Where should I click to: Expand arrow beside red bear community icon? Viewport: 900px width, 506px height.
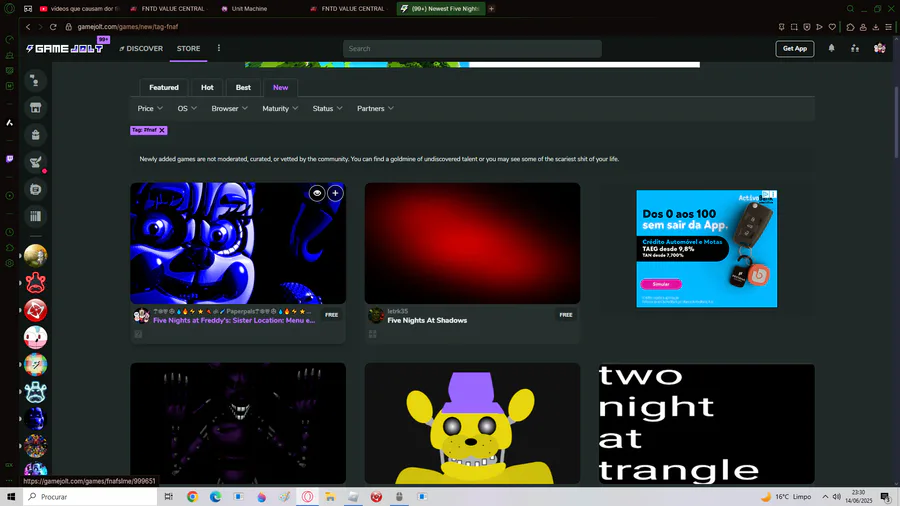click(x=20, y=283)
